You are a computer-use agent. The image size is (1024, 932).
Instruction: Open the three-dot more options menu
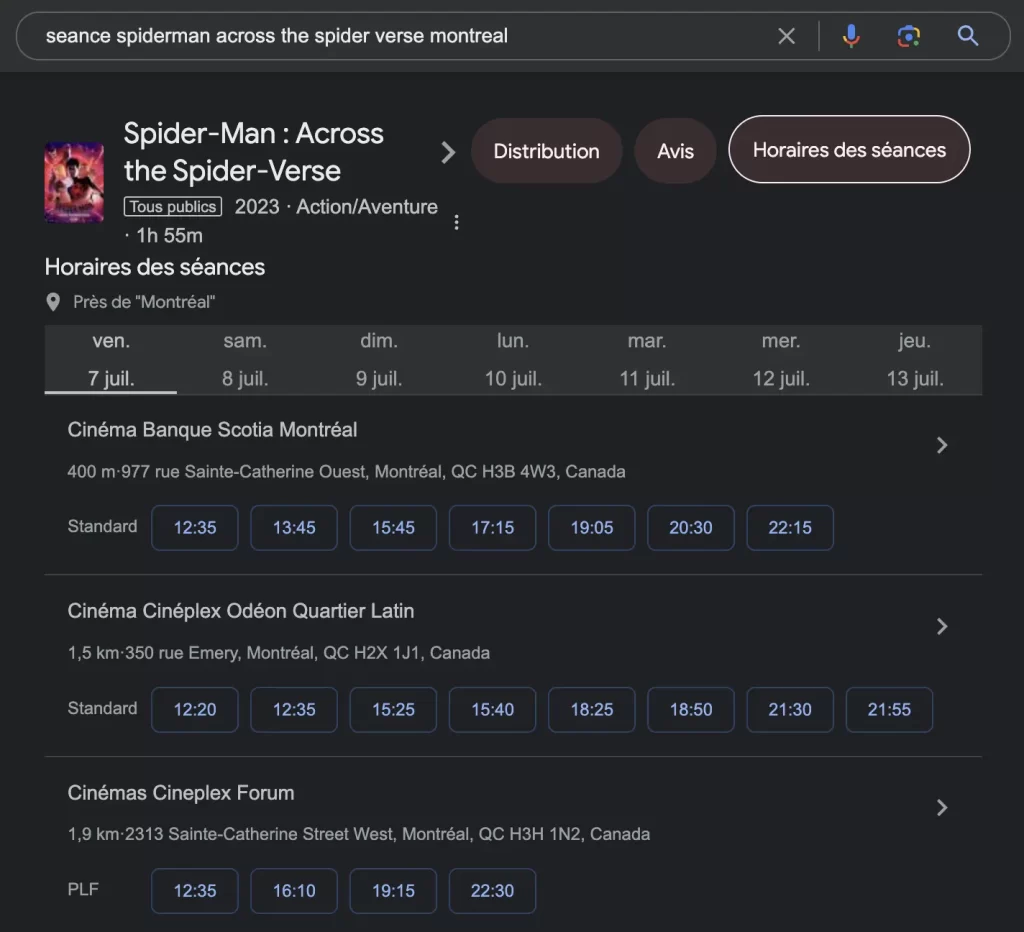point(456,222)
